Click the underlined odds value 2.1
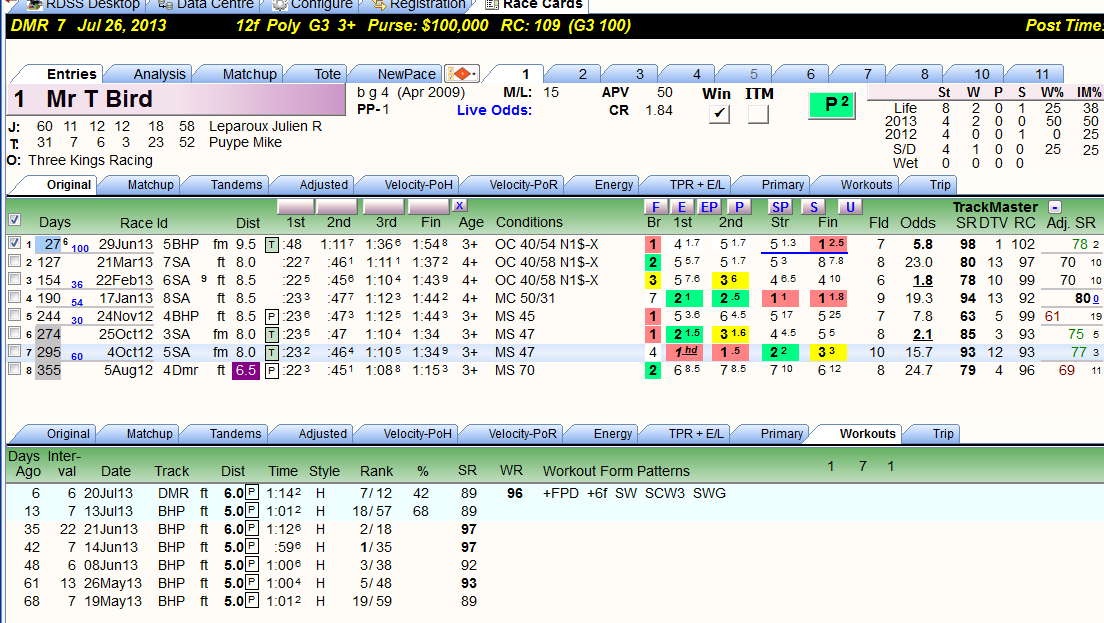Screen dimensions: 1104x623 (922, 334)
